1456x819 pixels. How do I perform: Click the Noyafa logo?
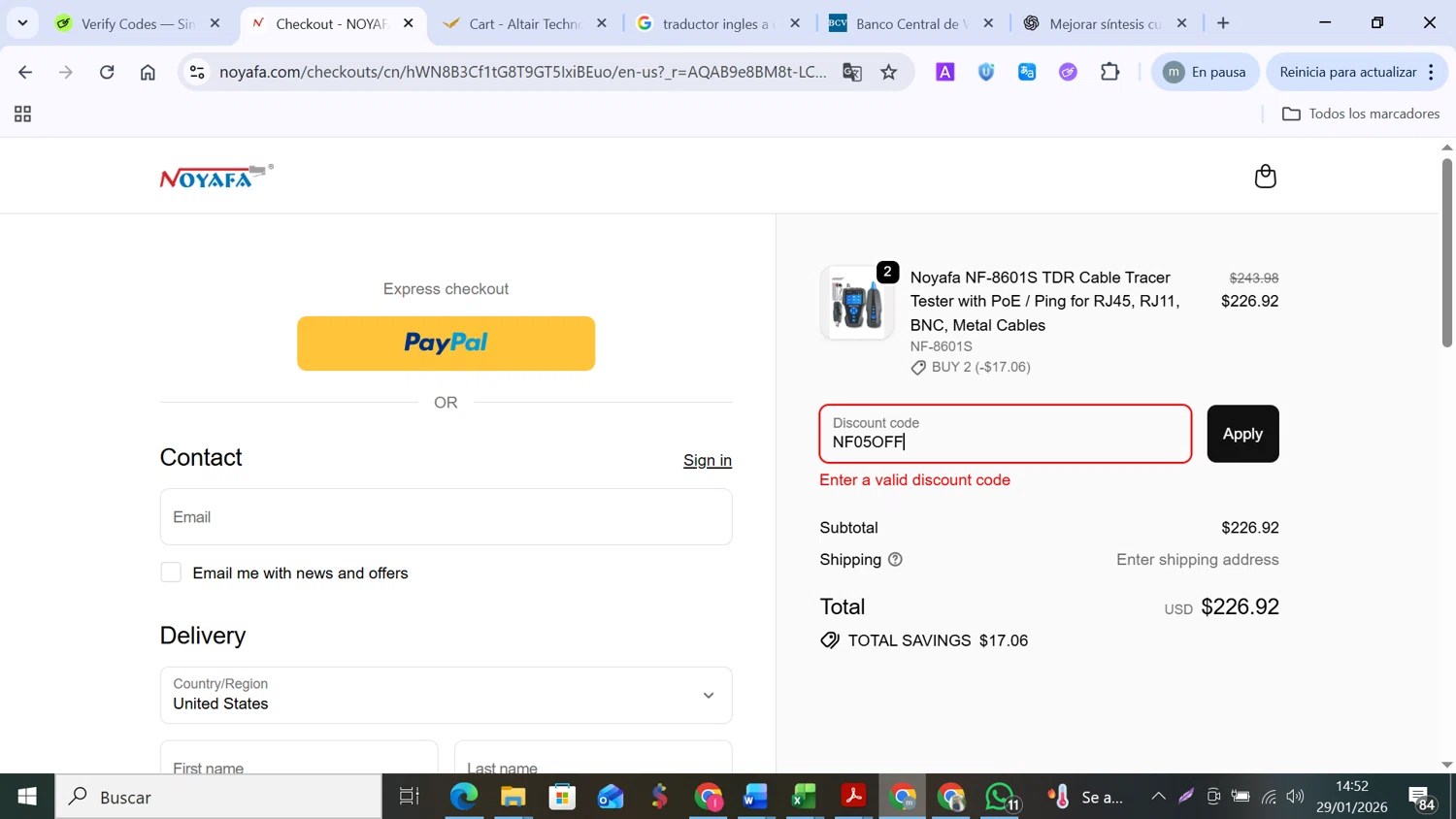click(216, 177)
